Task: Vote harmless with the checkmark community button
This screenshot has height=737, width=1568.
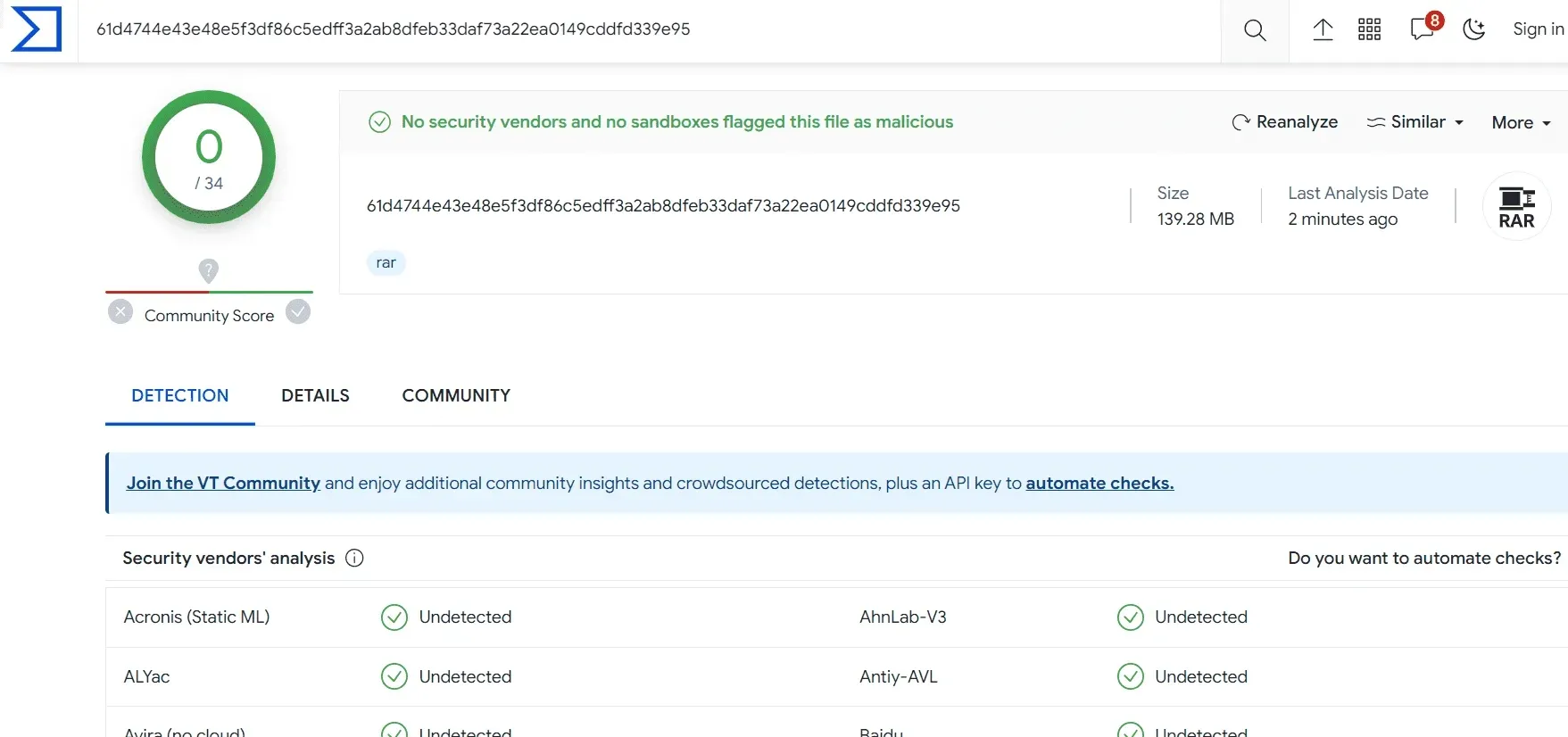Action: [298, 311]
